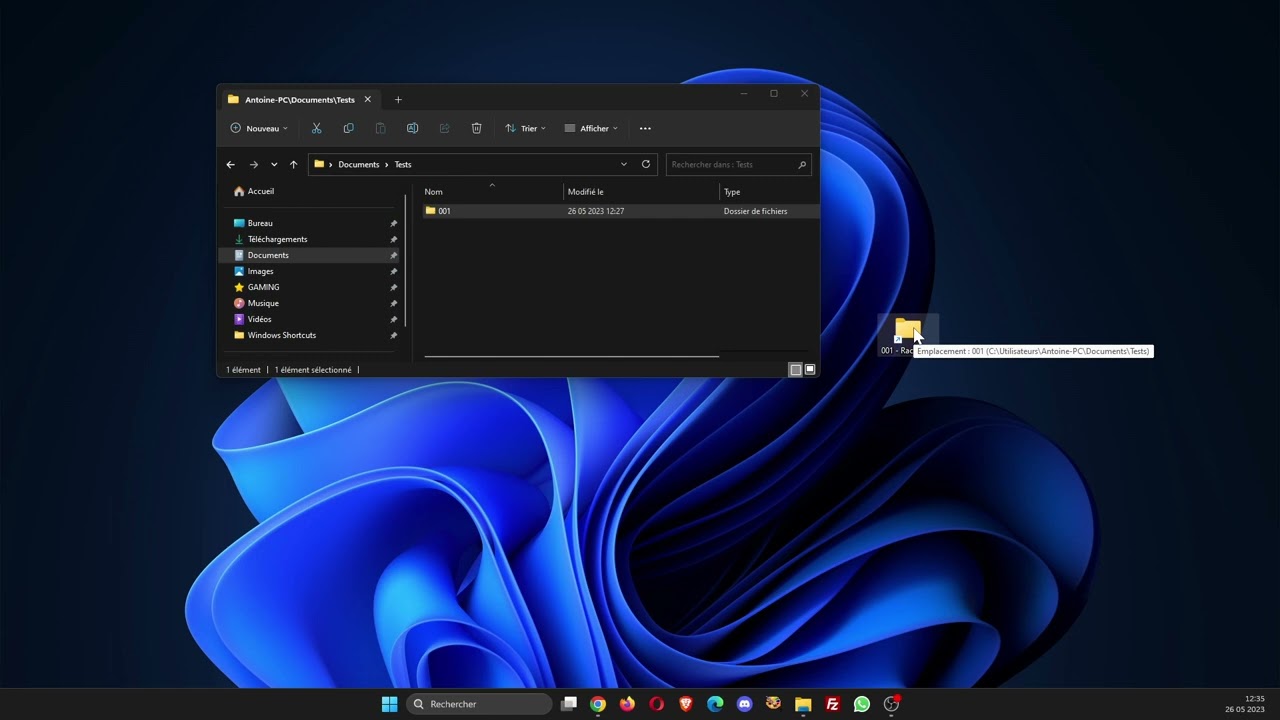Select the 001 shortcut on the desktop
Screen dimensions: 1280x720
point(908,337)
